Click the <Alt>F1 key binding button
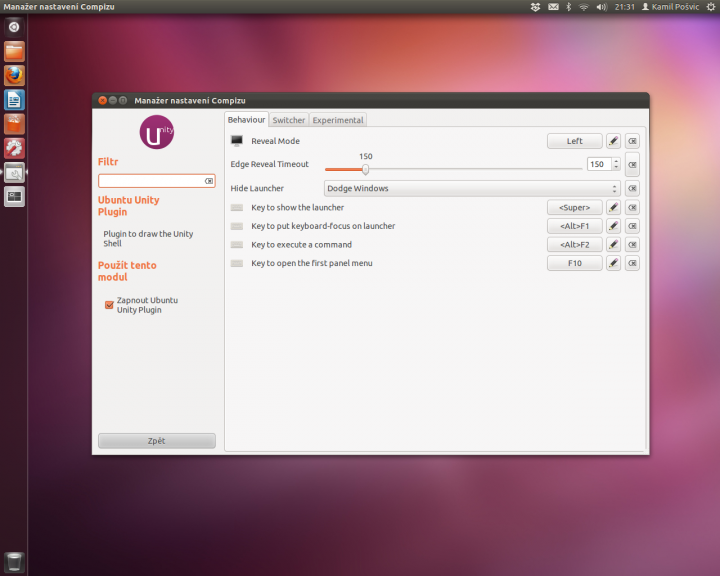This screenshot has width=720, height=576. click(574, 226)
